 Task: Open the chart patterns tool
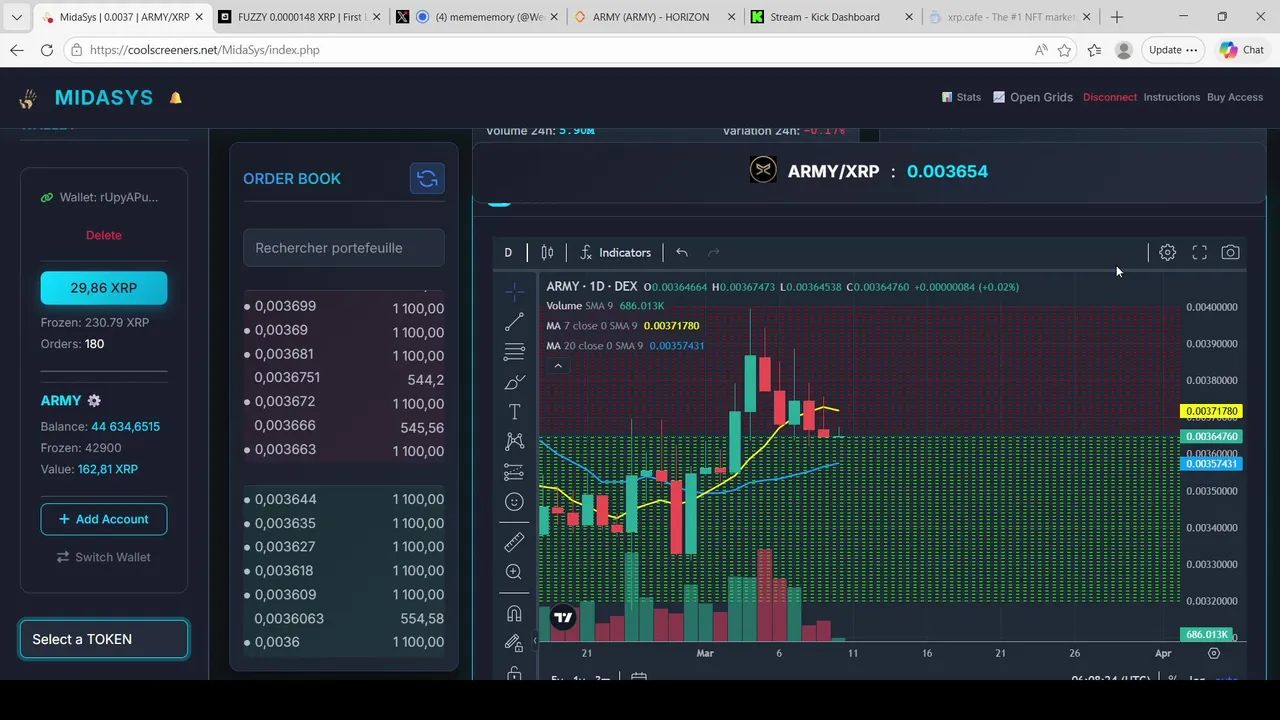[x=514, y=441]
